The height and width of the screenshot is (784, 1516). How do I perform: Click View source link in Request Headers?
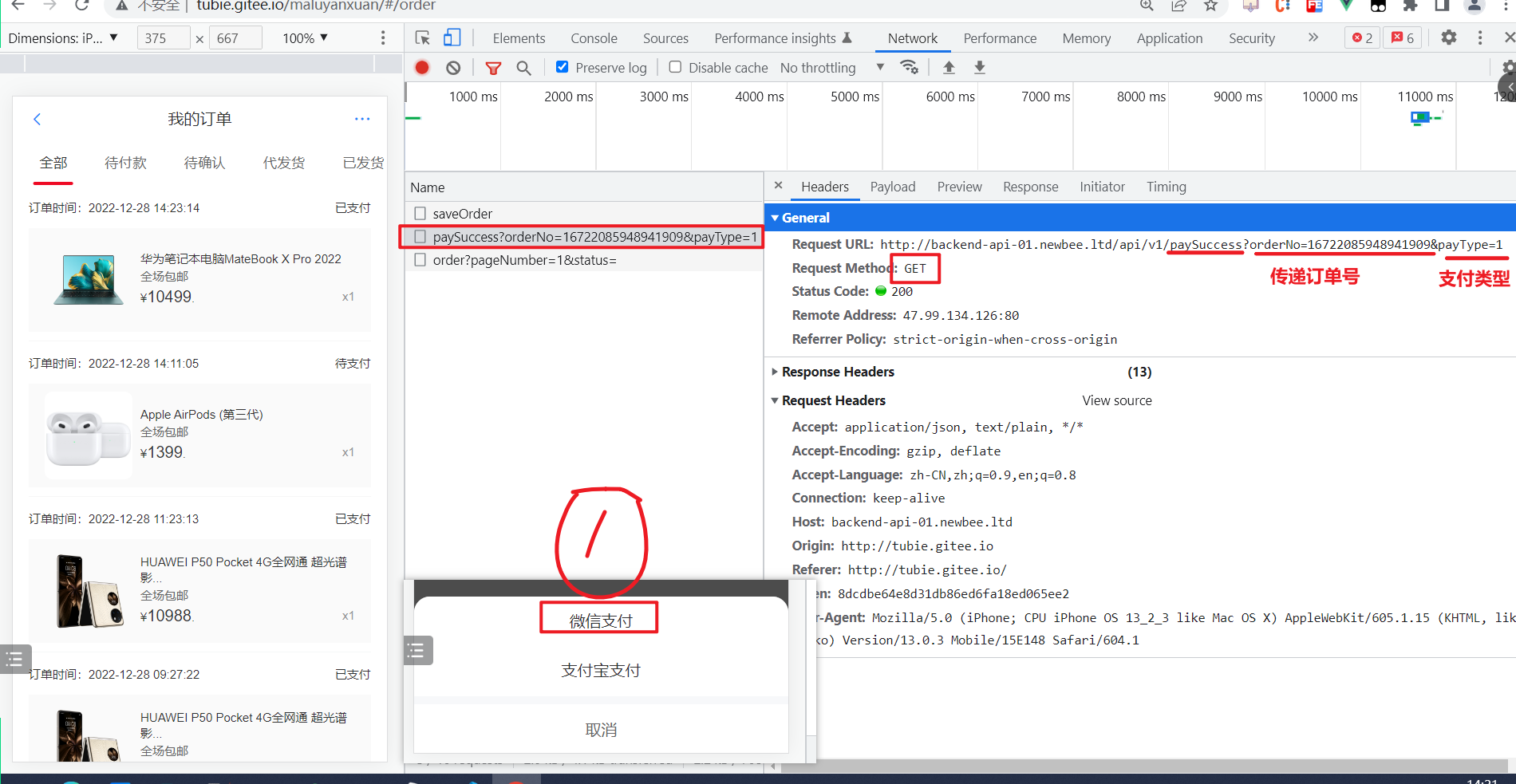click(1116, 400)
